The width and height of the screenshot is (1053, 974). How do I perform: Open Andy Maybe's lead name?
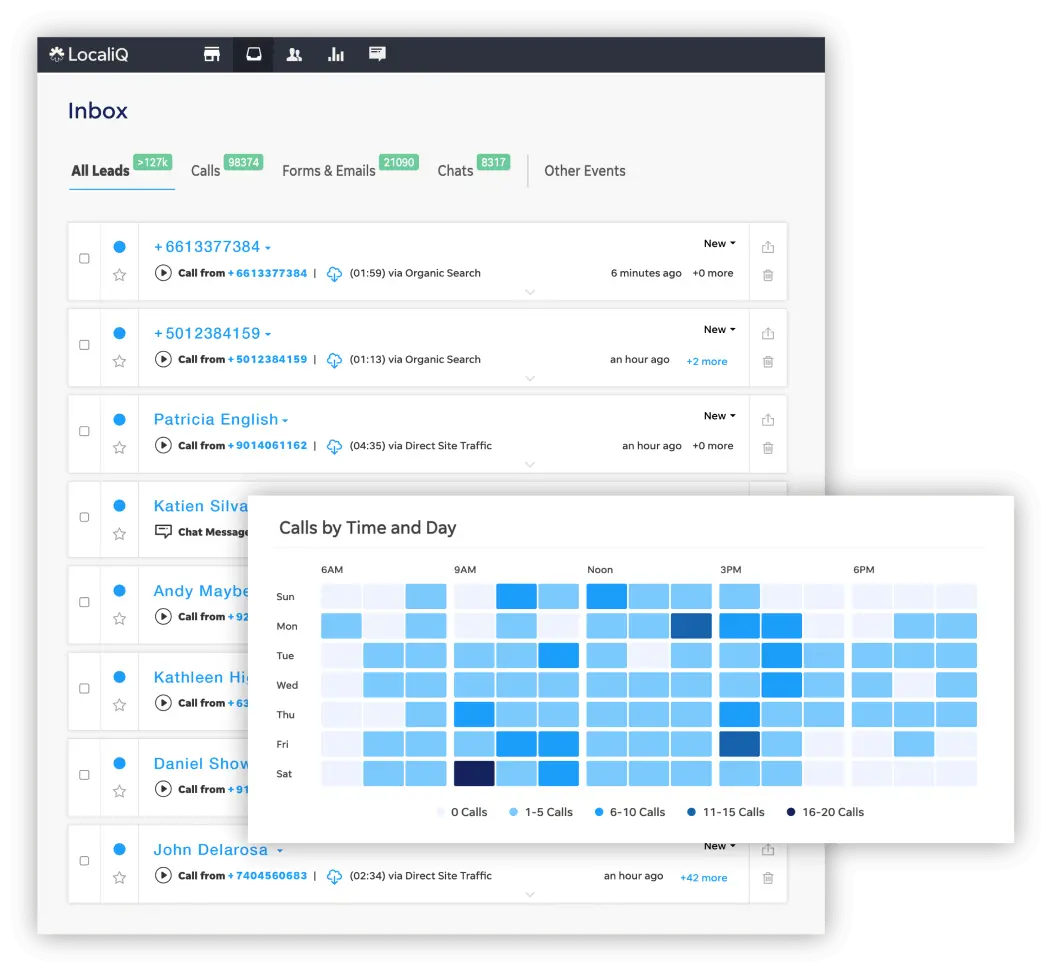pyautogui.click(x=201, y=591)
